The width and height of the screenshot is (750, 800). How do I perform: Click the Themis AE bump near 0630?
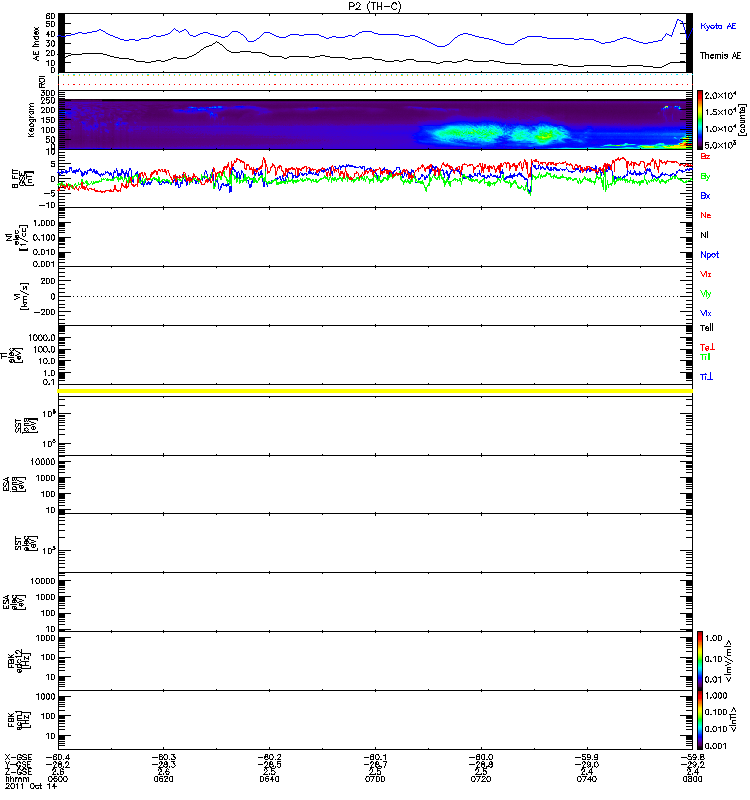(216, 43)
